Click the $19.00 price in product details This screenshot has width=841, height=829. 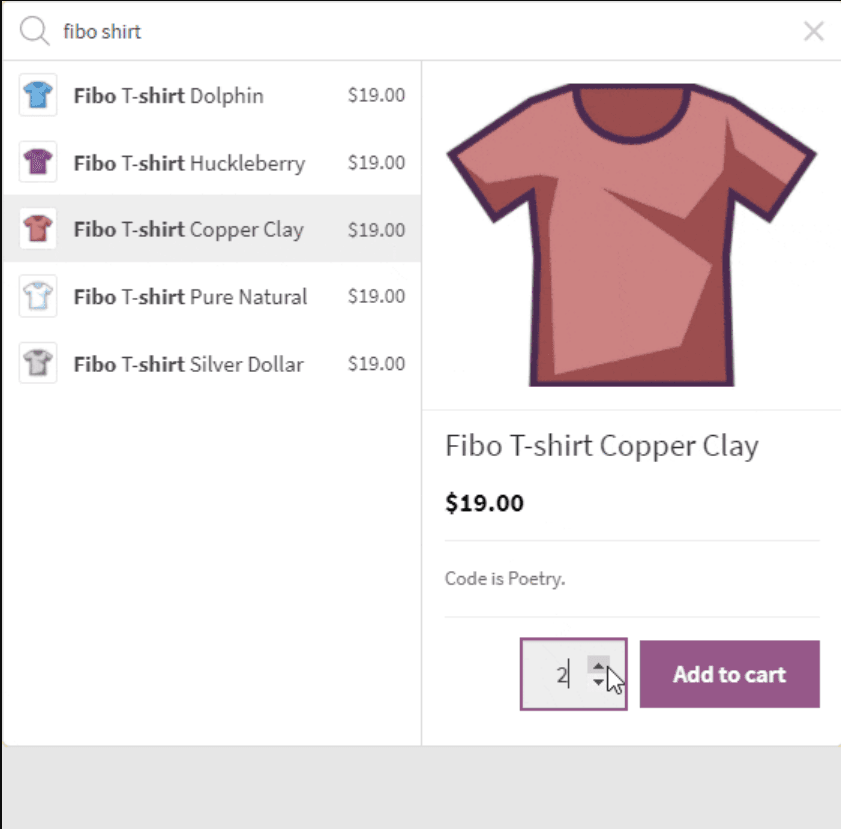[484, 503]
